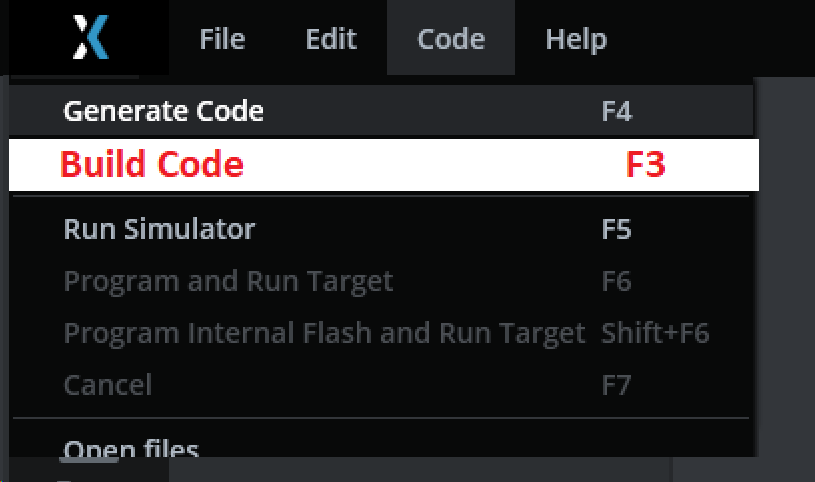This screenshot has width=815, height=482.
Task: Click the separator line below Build Code
Action: point(380,197)
